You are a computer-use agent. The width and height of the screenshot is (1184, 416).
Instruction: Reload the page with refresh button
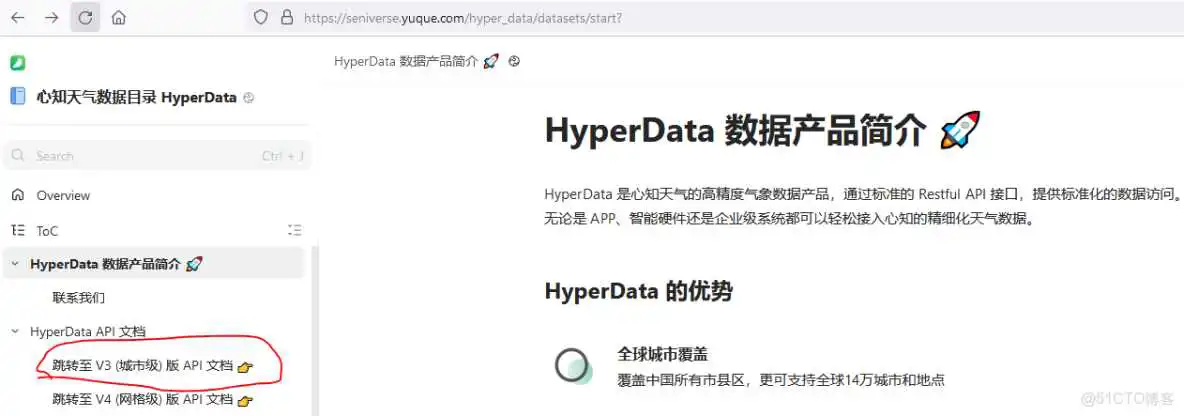click(85, 18)
